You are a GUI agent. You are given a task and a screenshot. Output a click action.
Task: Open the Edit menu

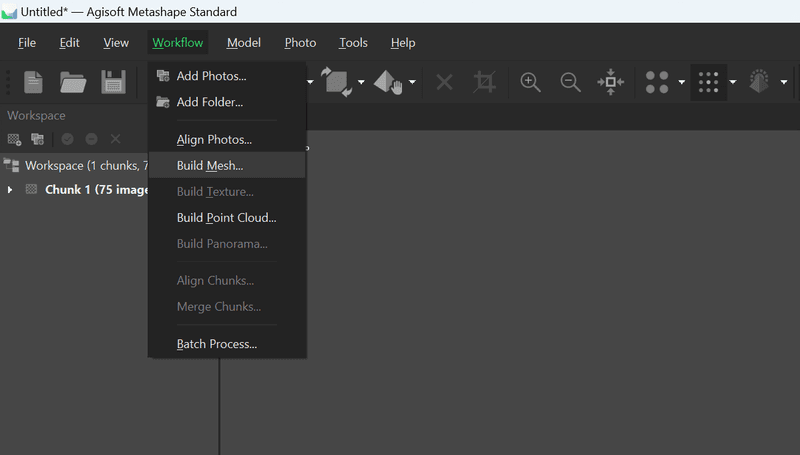(69, 43)
